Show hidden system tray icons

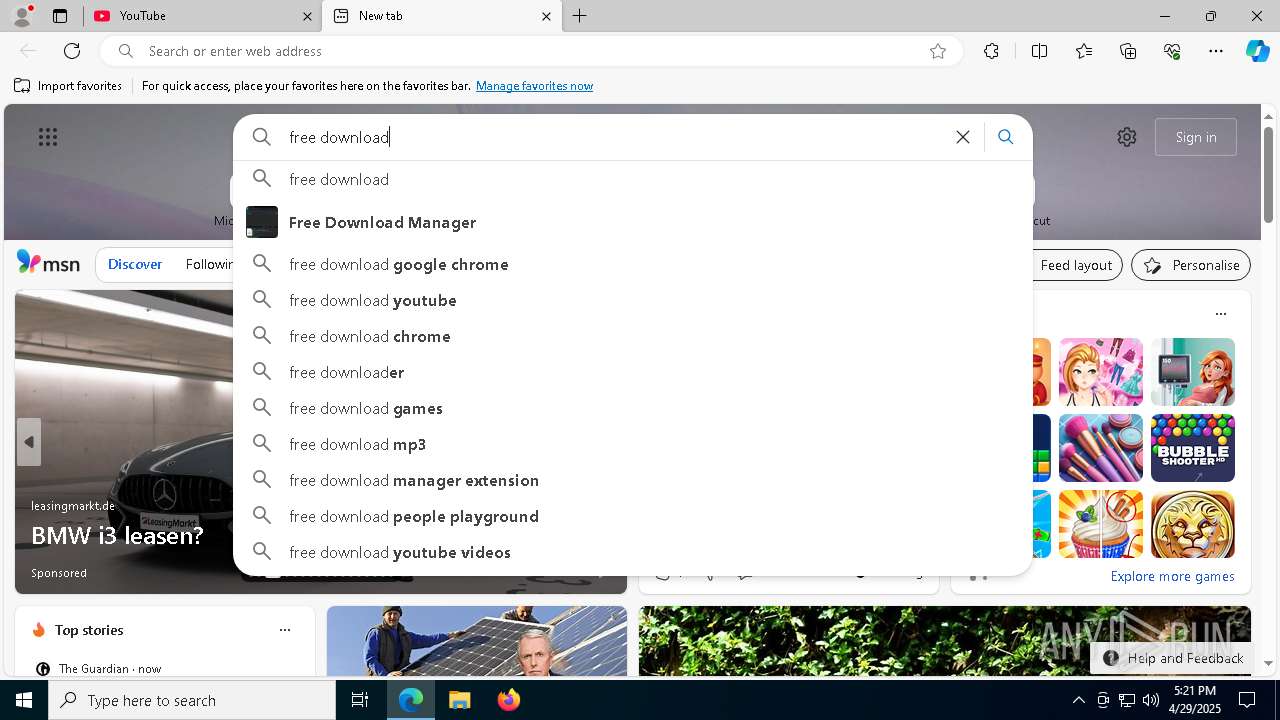[x=1078, y=700]
